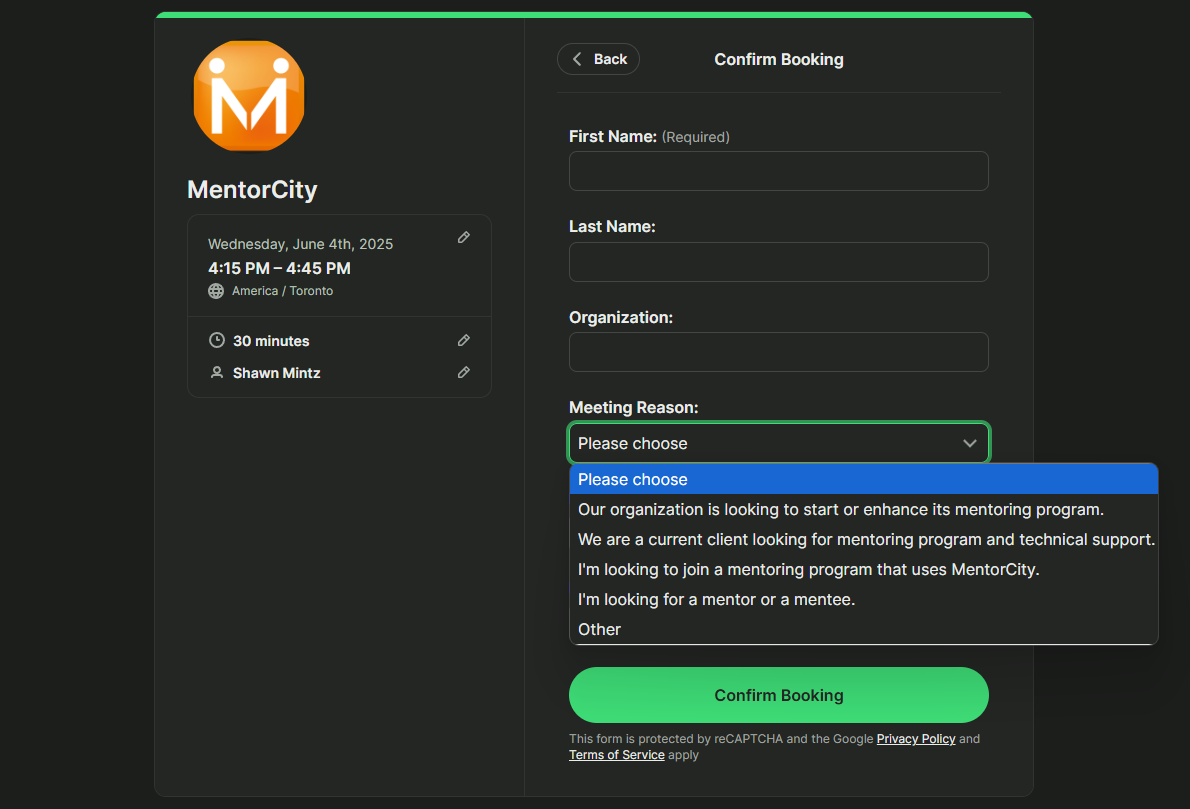Click the globe timezone icon
The width and height of the screenshot is (1190, 809).
pyautogui.click(x=216, y=291)
